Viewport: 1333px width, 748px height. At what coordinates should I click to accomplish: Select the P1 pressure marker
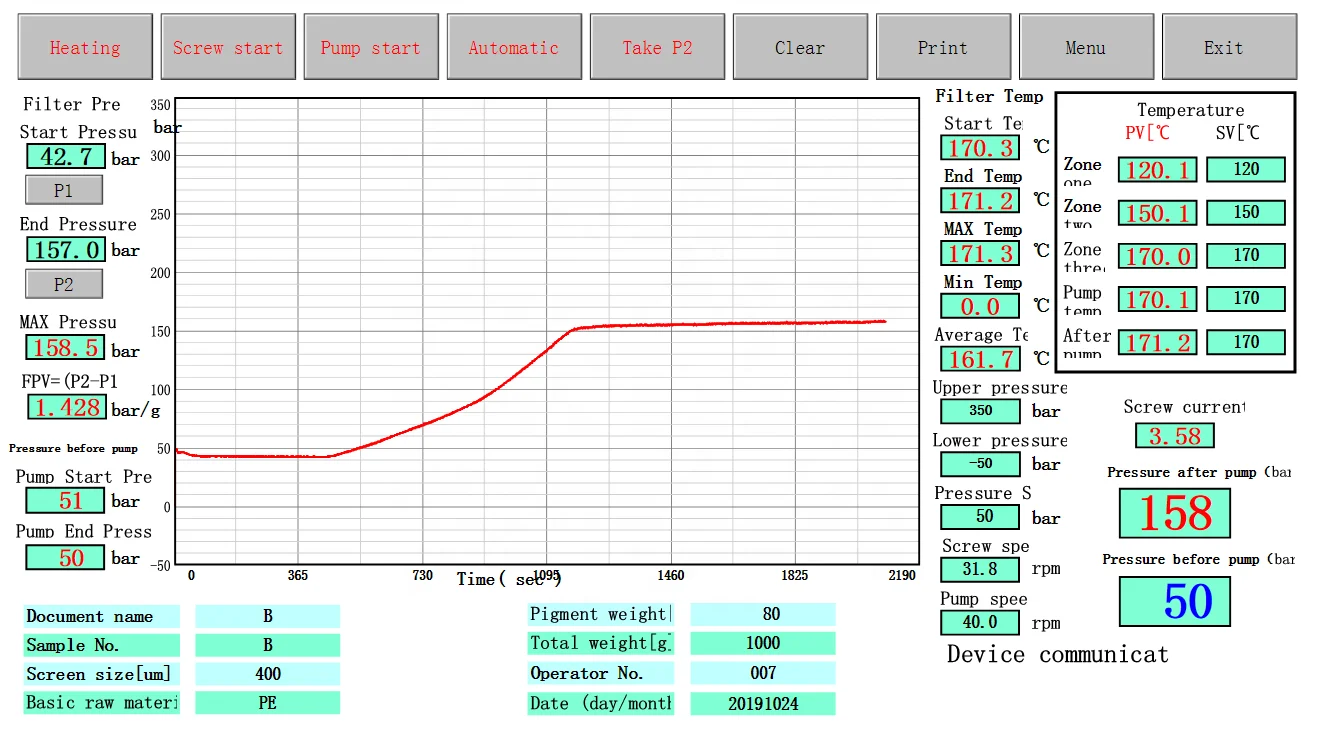pyautogui.click(x=63, y=189)
